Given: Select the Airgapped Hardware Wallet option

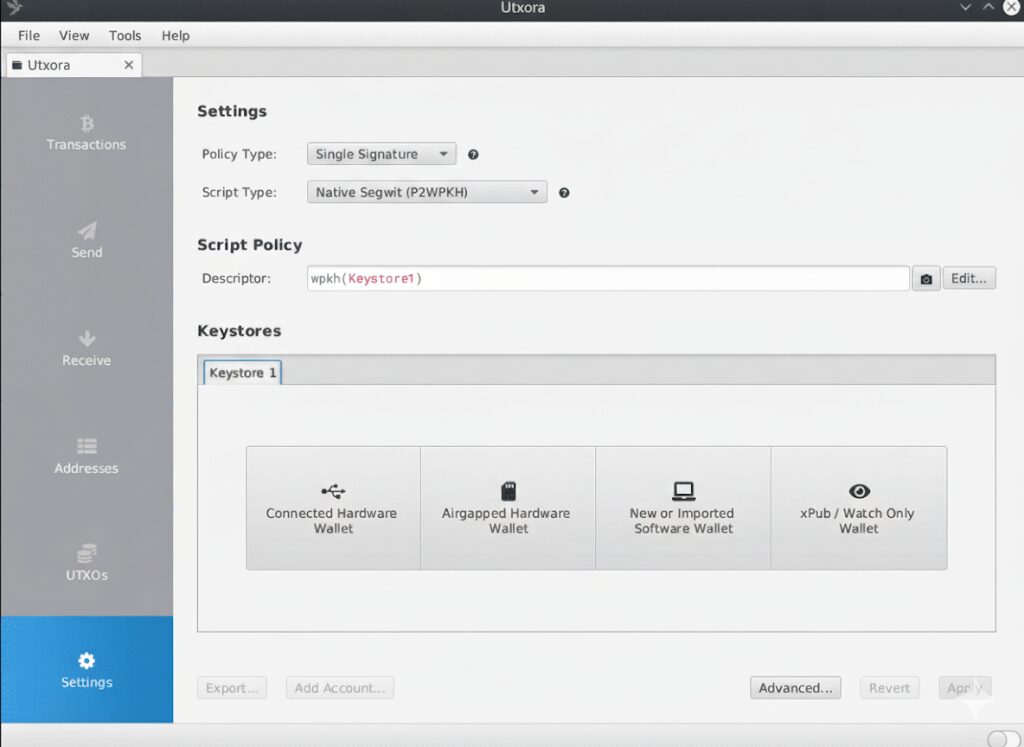Looking at the screenshot, I should point(507,507).
